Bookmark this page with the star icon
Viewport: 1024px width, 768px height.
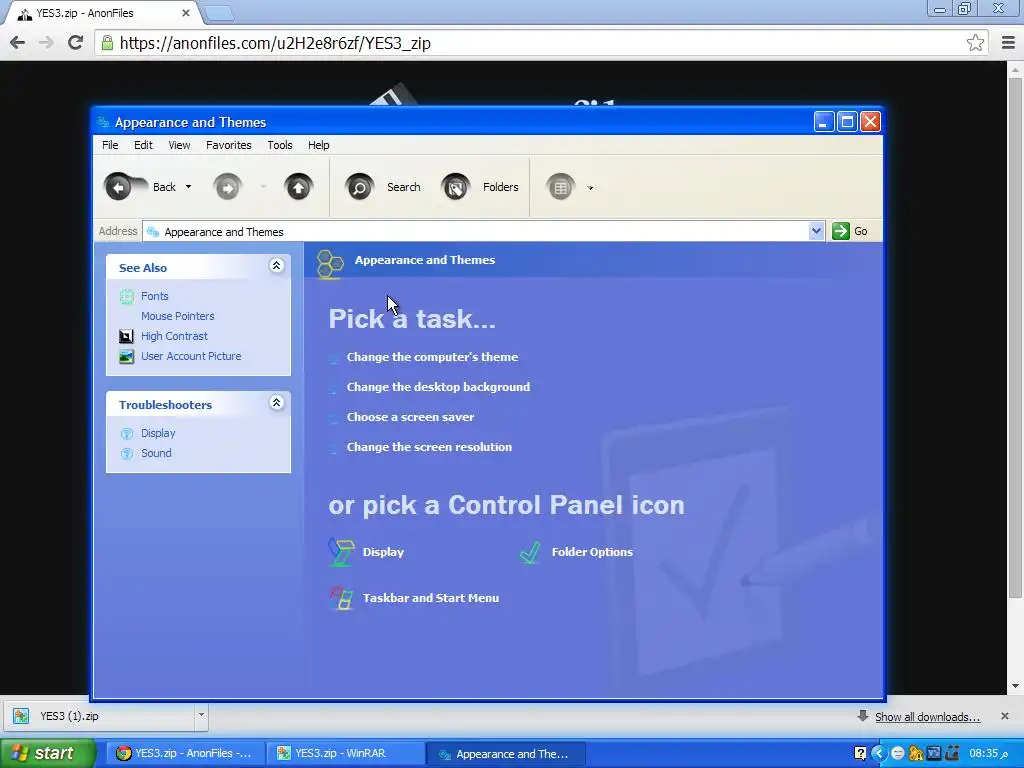[x=975, y=43]
